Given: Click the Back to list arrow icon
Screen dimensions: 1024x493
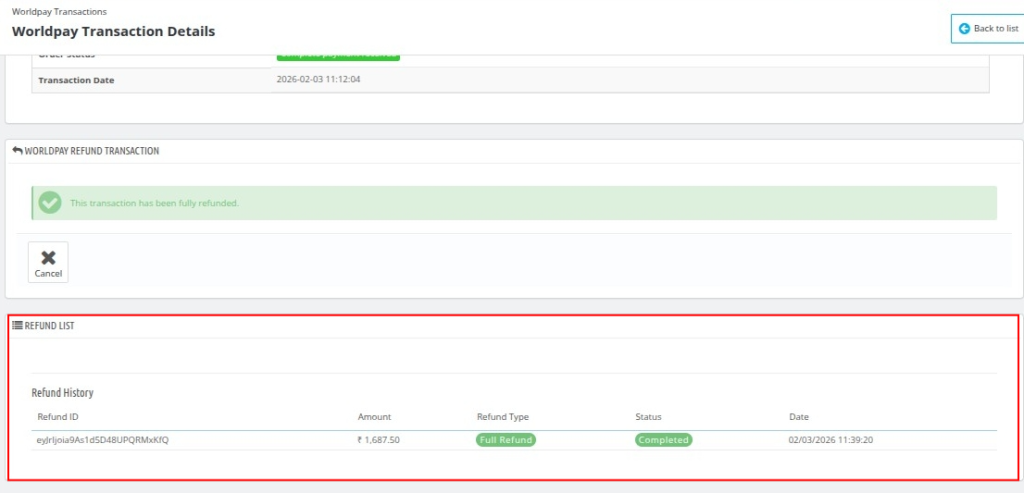Looking at the screenshot, I should click(964, 29).
